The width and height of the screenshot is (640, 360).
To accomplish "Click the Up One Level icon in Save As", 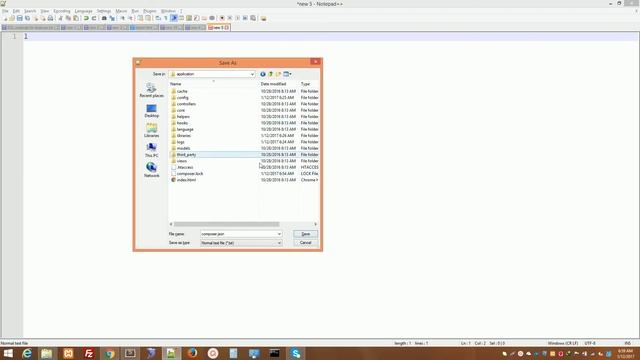I will tap(271, 74).
